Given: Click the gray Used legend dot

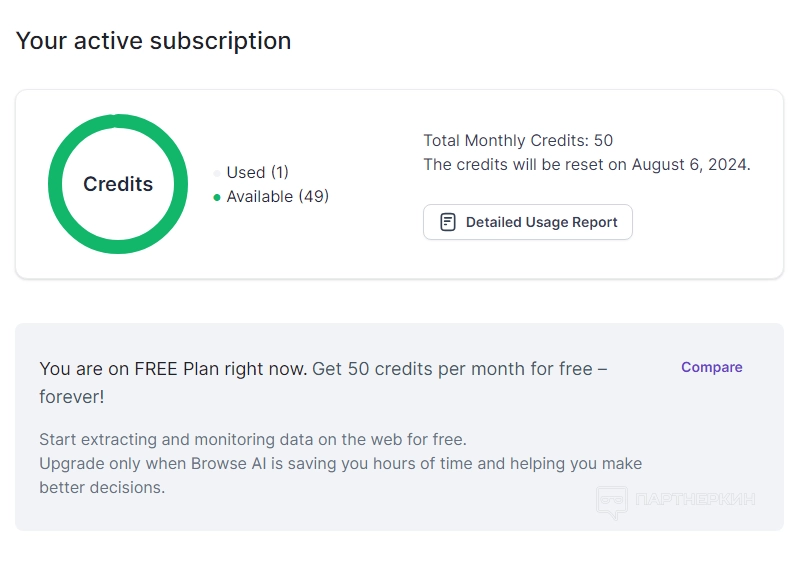Looking at the screenshot, I should click(x=217, y=173).
